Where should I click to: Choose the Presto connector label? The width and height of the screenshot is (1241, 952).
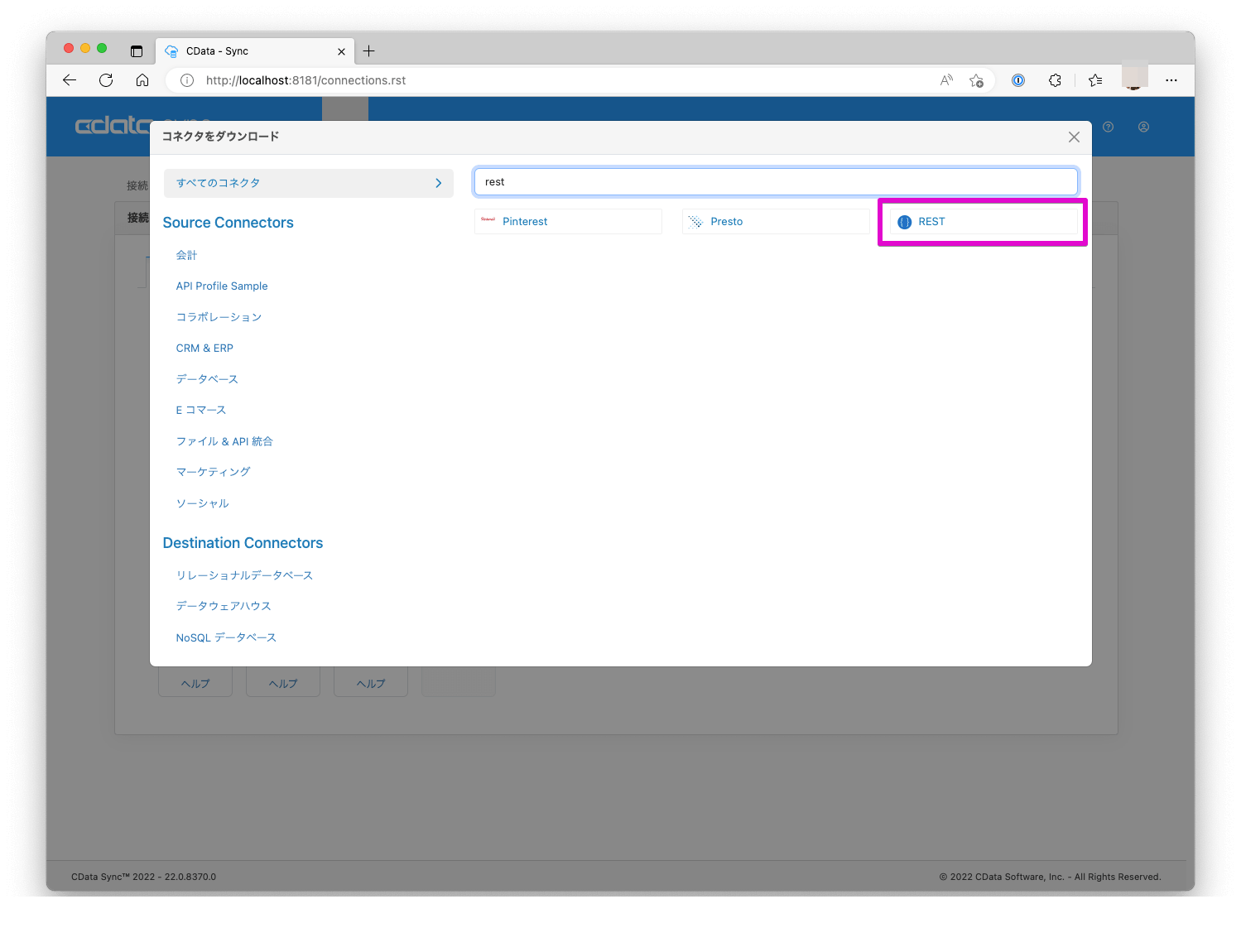727,222
